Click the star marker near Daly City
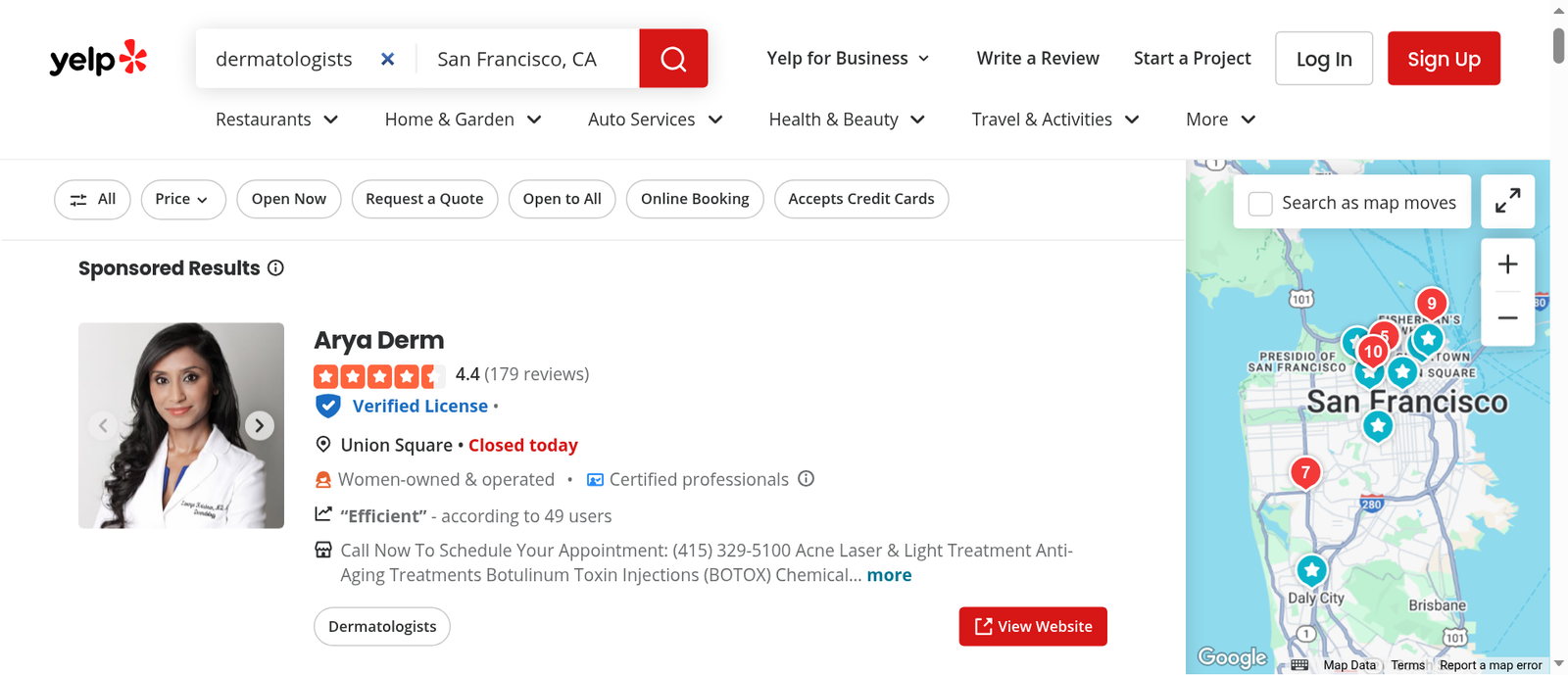The image size is (1568, 675). (x=1311, y=570)
